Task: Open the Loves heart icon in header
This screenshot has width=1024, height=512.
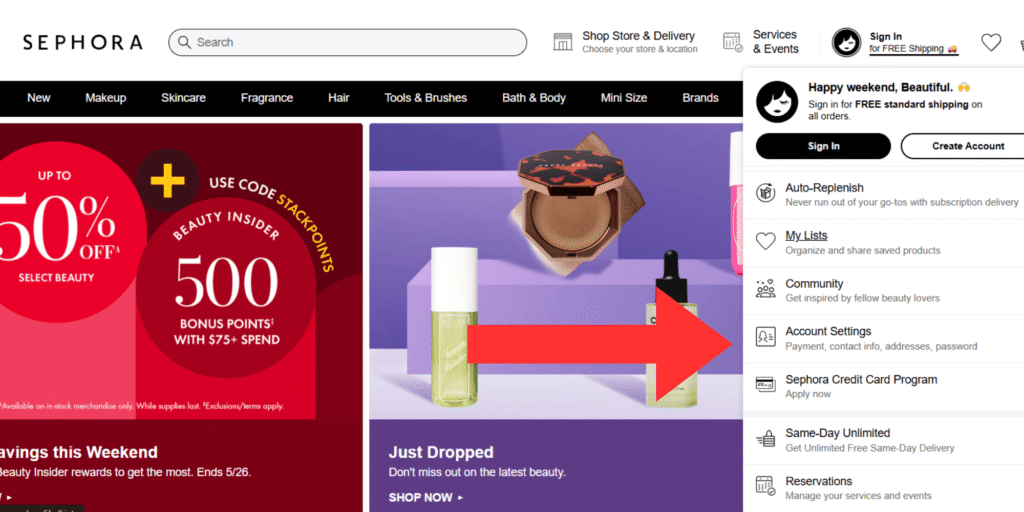Action: pyautogui.click(x=991, y=42)
